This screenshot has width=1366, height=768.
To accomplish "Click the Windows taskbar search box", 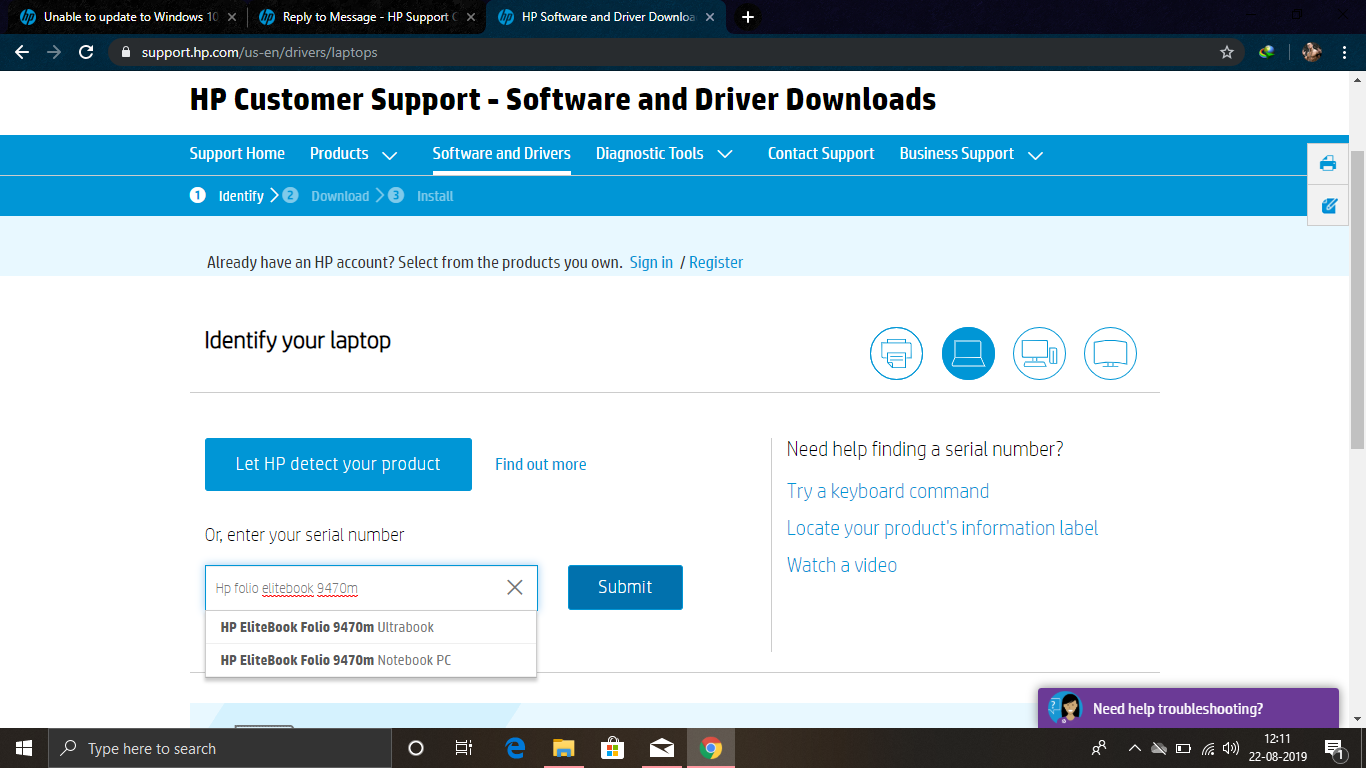I will pos(220,748).
